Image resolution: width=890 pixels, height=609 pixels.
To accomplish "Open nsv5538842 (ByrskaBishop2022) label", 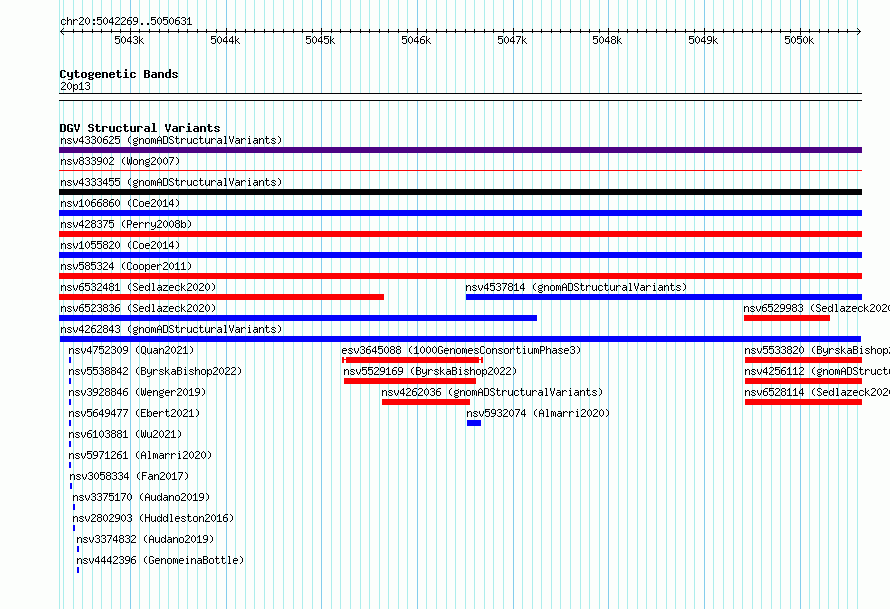I will [x=155, y=371].
